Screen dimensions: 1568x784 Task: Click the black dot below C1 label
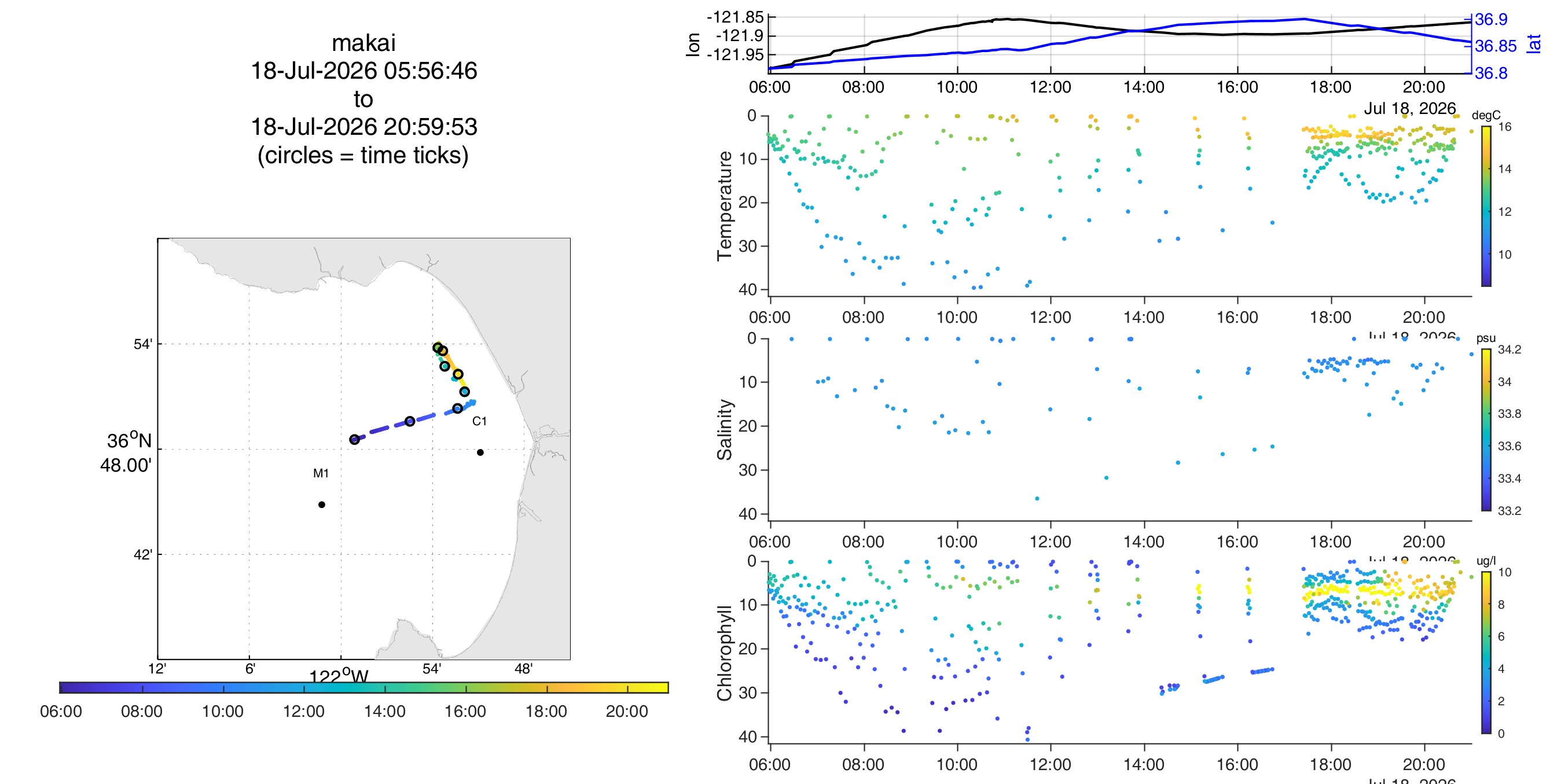click(x=480, y=452)
